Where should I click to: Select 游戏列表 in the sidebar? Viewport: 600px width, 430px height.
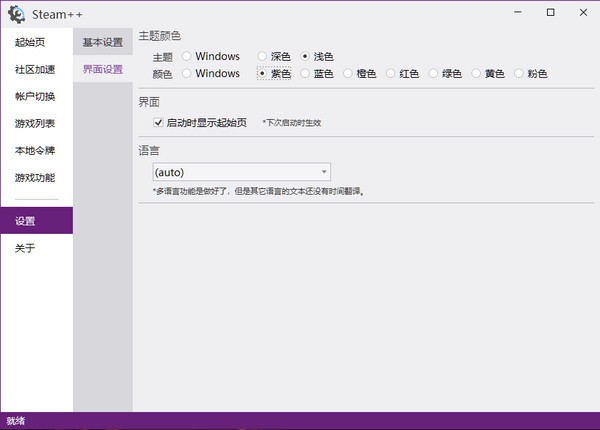click(x=35, y=124)
